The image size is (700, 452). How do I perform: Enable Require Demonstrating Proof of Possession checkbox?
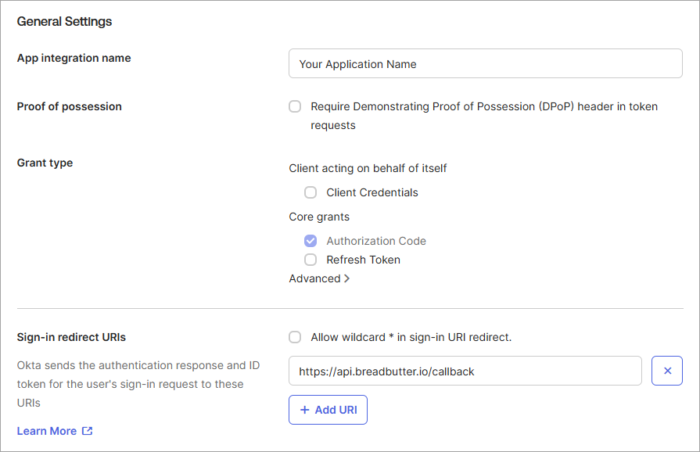(295, 106)
